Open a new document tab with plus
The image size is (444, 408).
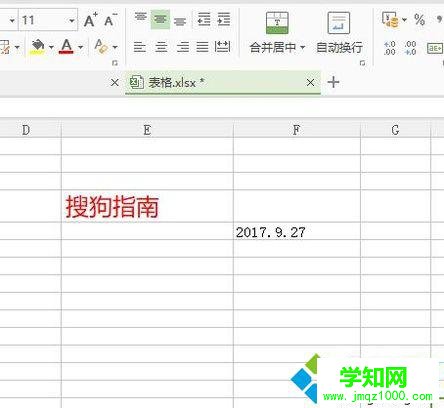tap(333, 82)
